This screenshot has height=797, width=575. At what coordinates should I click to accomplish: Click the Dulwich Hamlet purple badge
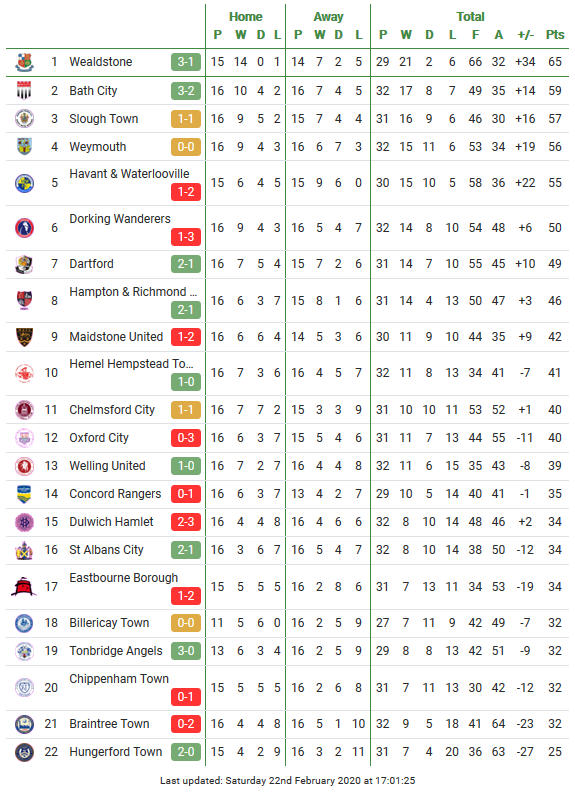click(x=24, y=522)
